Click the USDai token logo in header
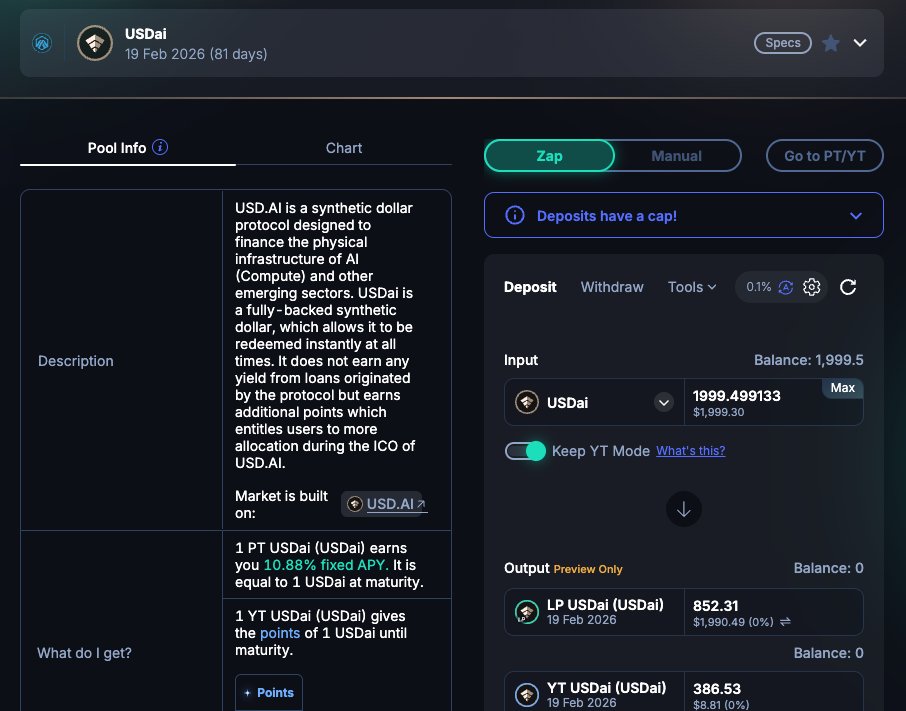 point(95,43)
